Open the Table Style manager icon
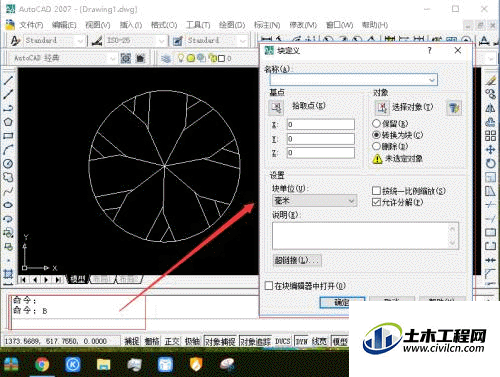This screenshot has width=500, height=377. (178, 41)
